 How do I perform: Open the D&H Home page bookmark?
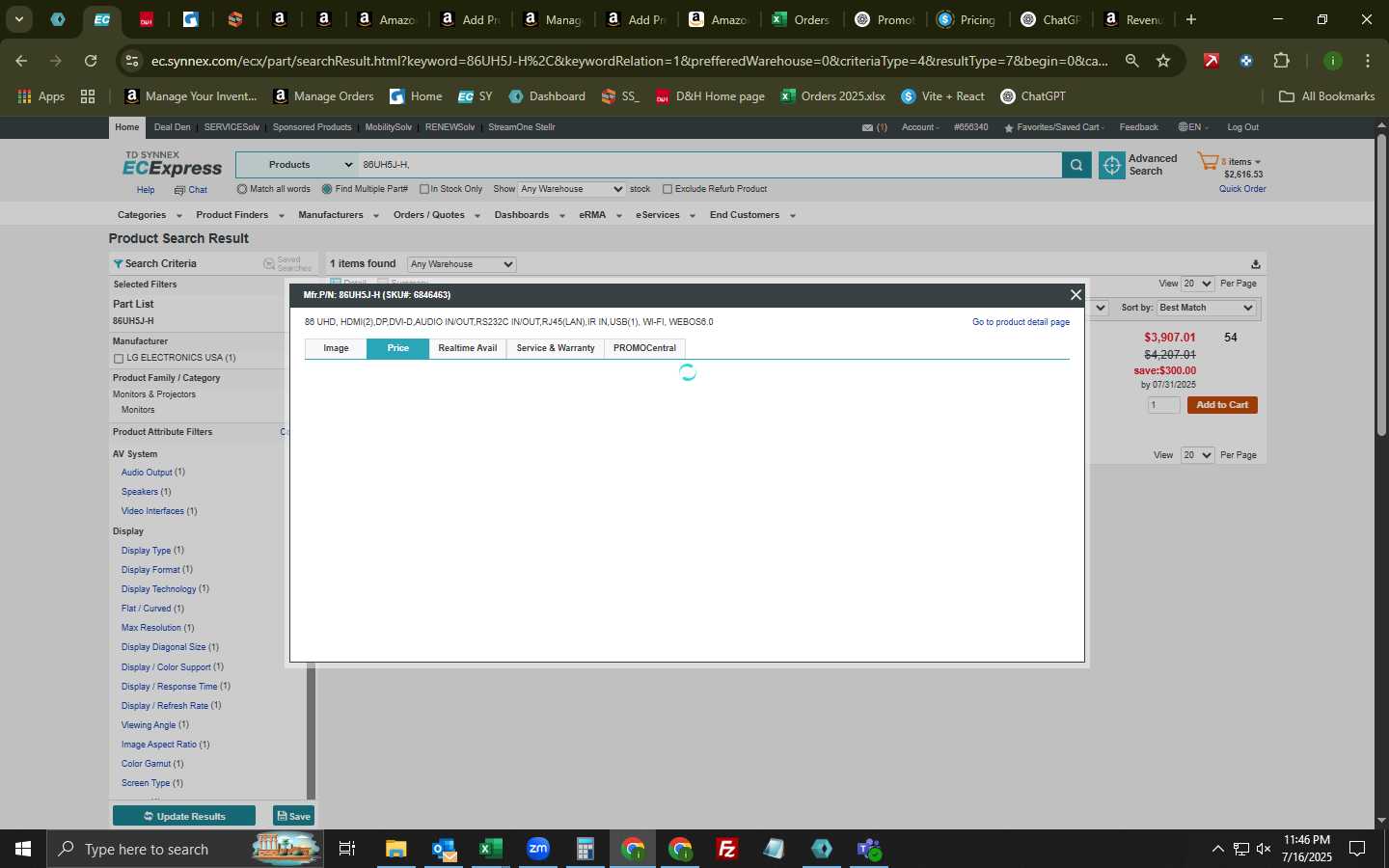point(710,96)
